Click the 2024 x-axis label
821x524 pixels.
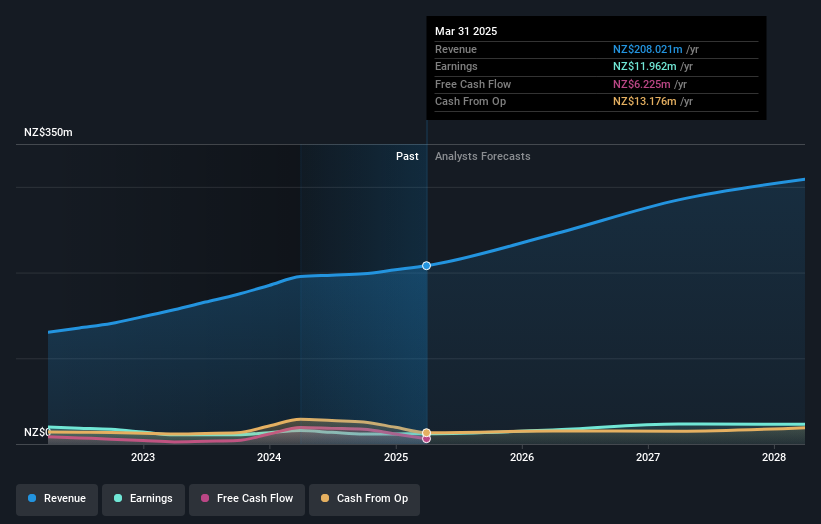point(269,458)
